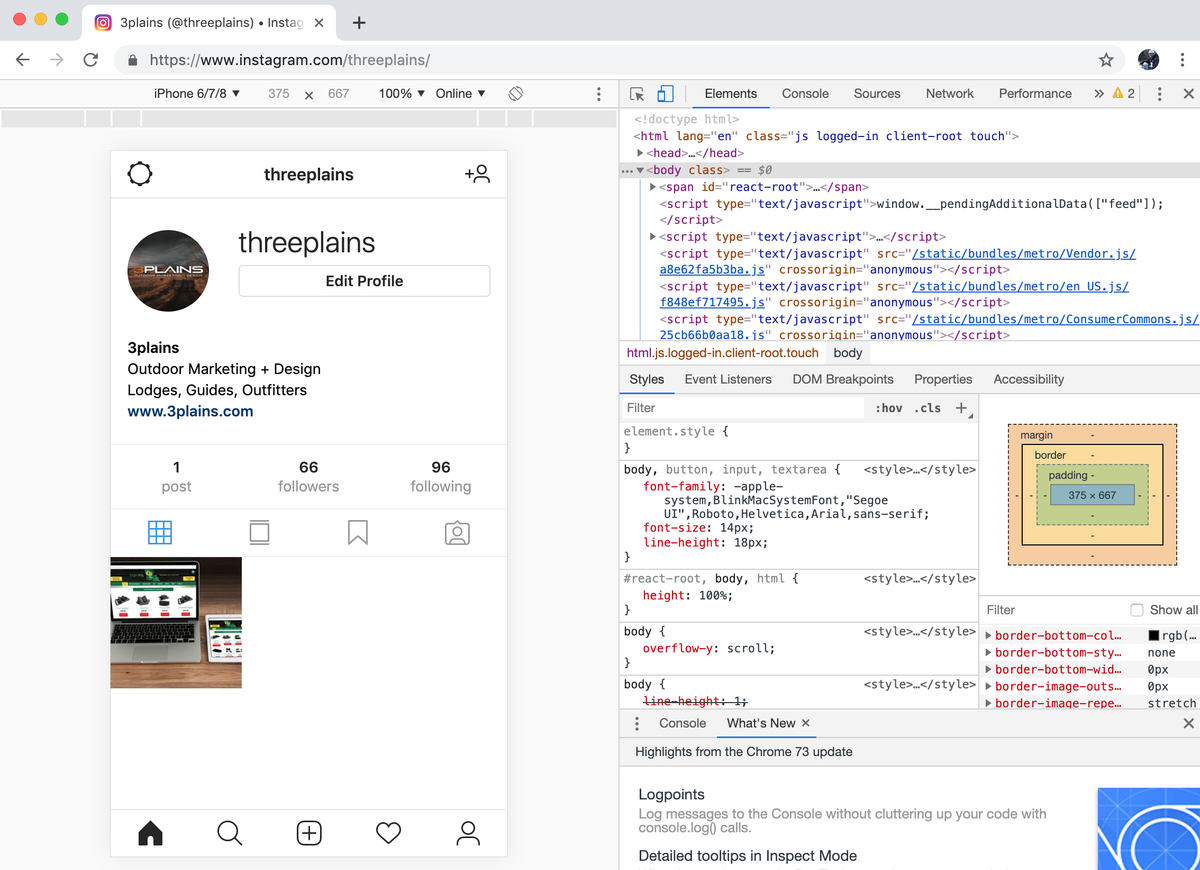Open a new browser tab
This screenshot has height=870, width=1200.
tap(359, 22)
